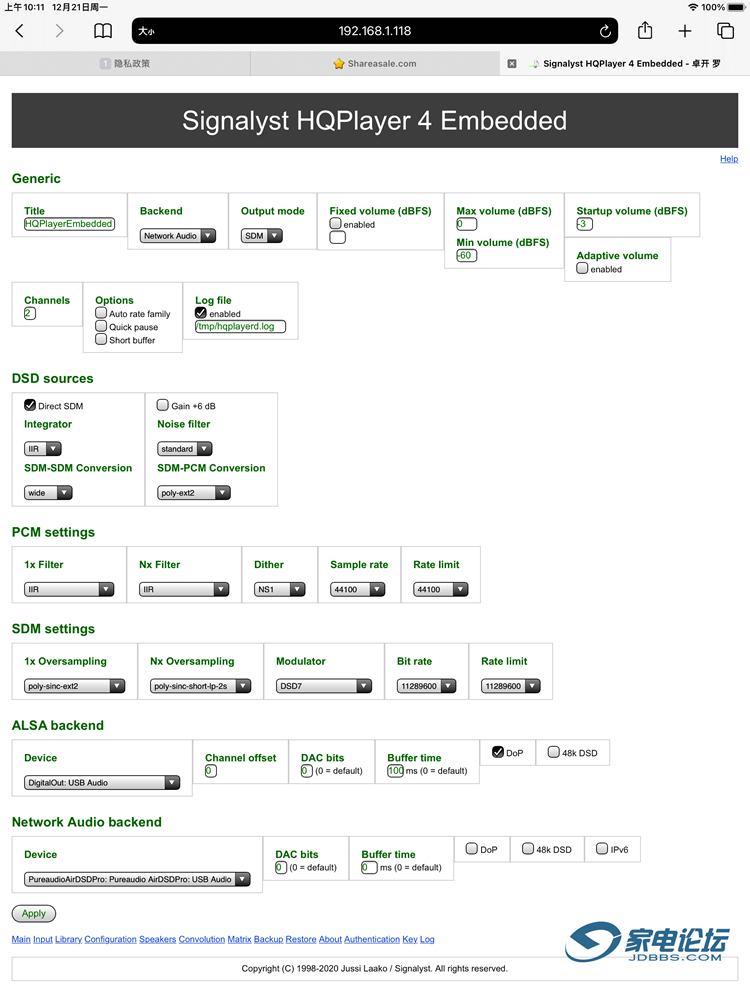
Task: Reload the page with refresh icon
Action: coord(605,31)
